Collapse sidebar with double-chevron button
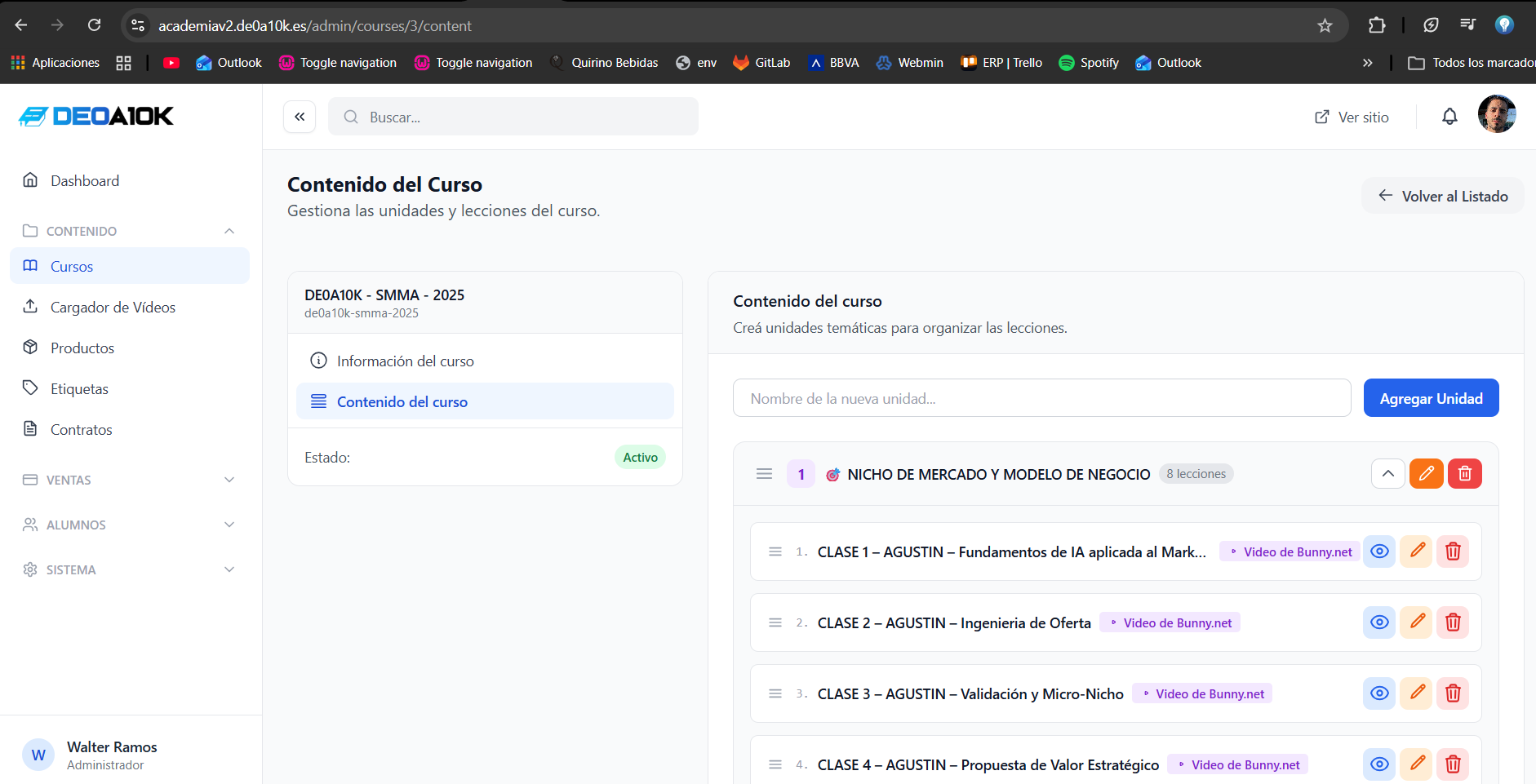 point(300,117)
